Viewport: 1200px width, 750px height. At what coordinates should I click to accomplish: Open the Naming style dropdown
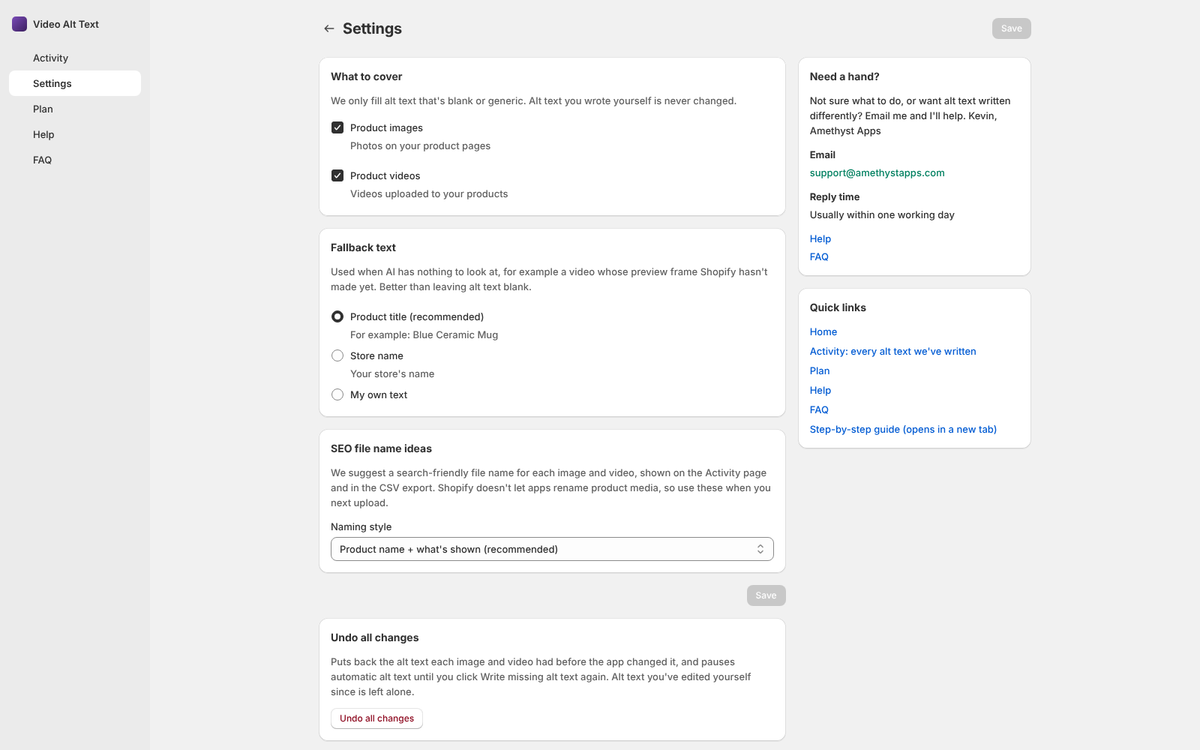[x=552, y=549]
